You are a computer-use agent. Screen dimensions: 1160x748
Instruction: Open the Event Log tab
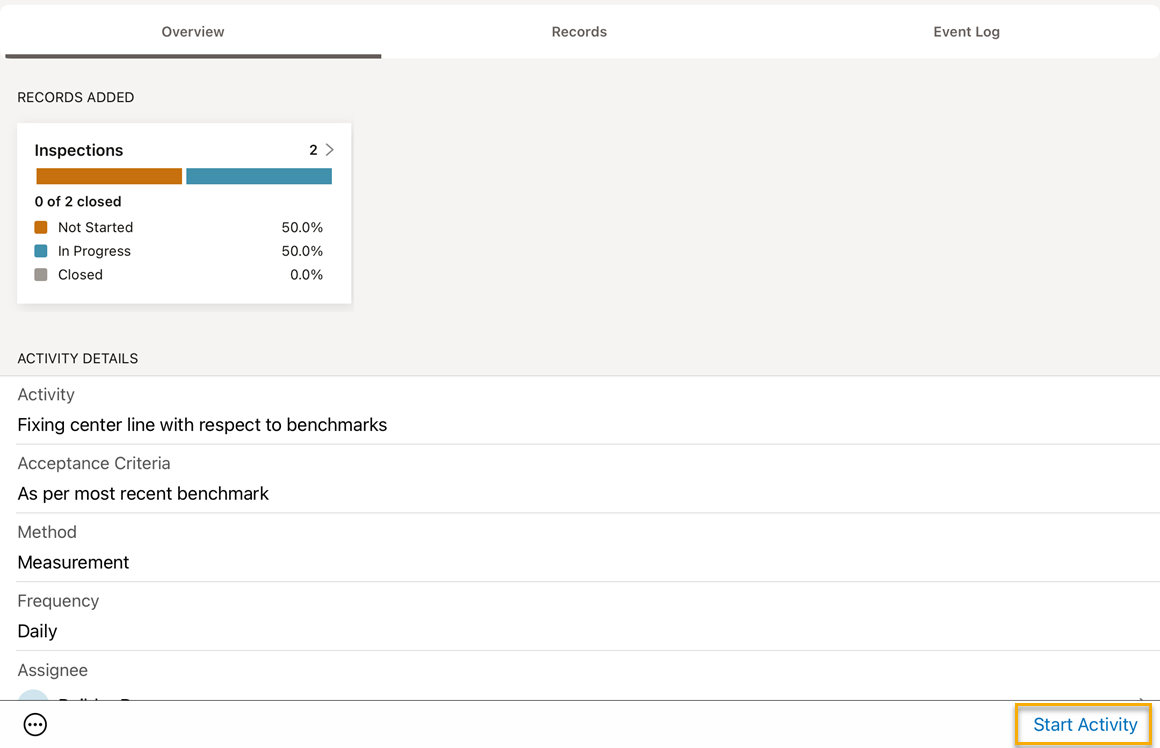[x=966, y=32]
